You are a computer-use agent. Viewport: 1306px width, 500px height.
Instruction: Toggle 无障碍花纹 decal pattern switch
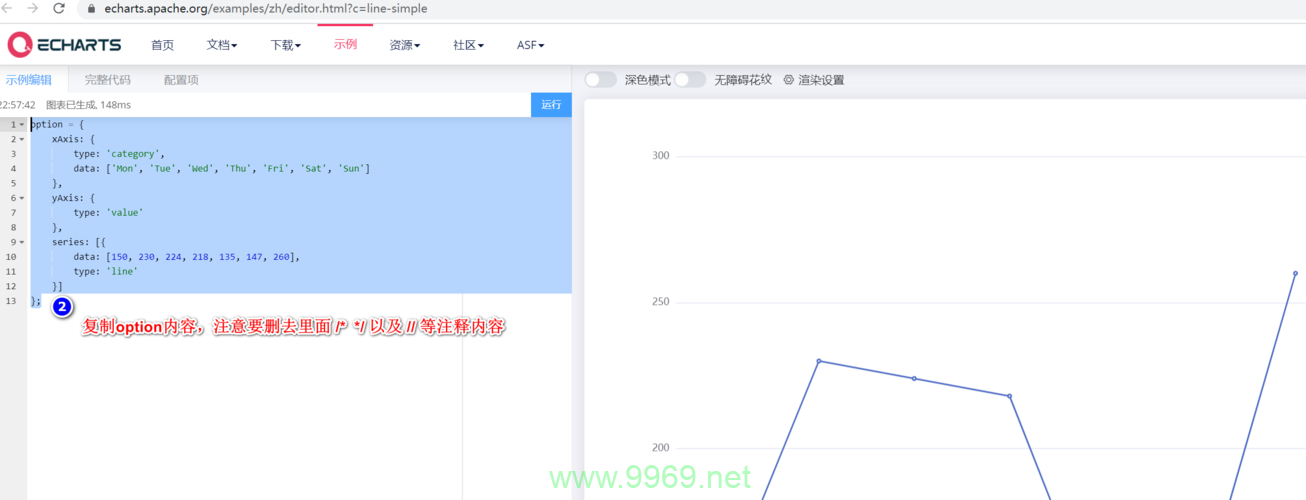[x=690, y=80]
